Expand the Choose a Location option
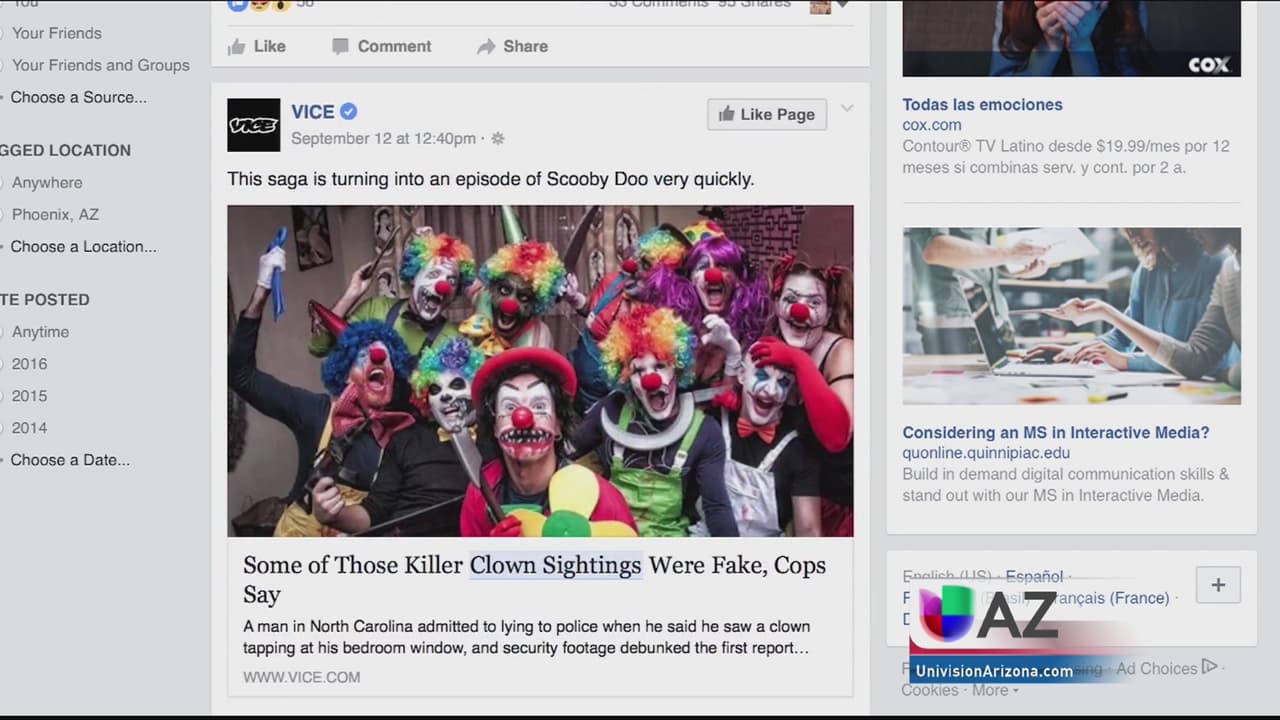The width and height of the screenshot is (1280, 720). tap(83, 246)
